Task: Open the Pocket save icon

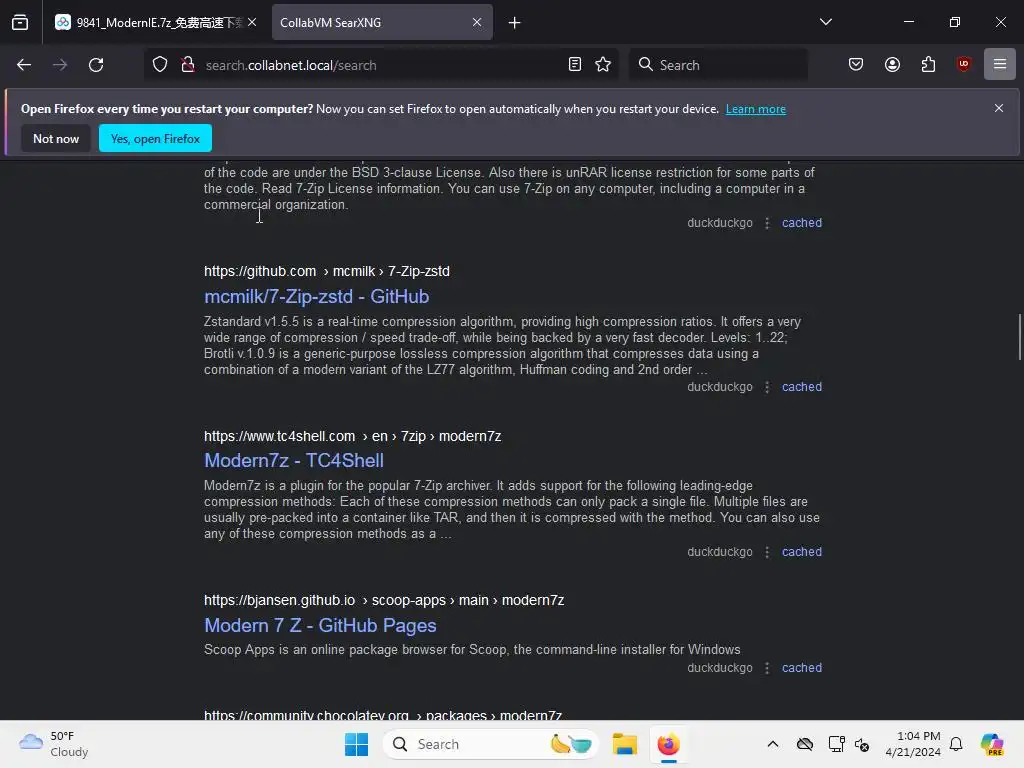Action: [856, 65]
